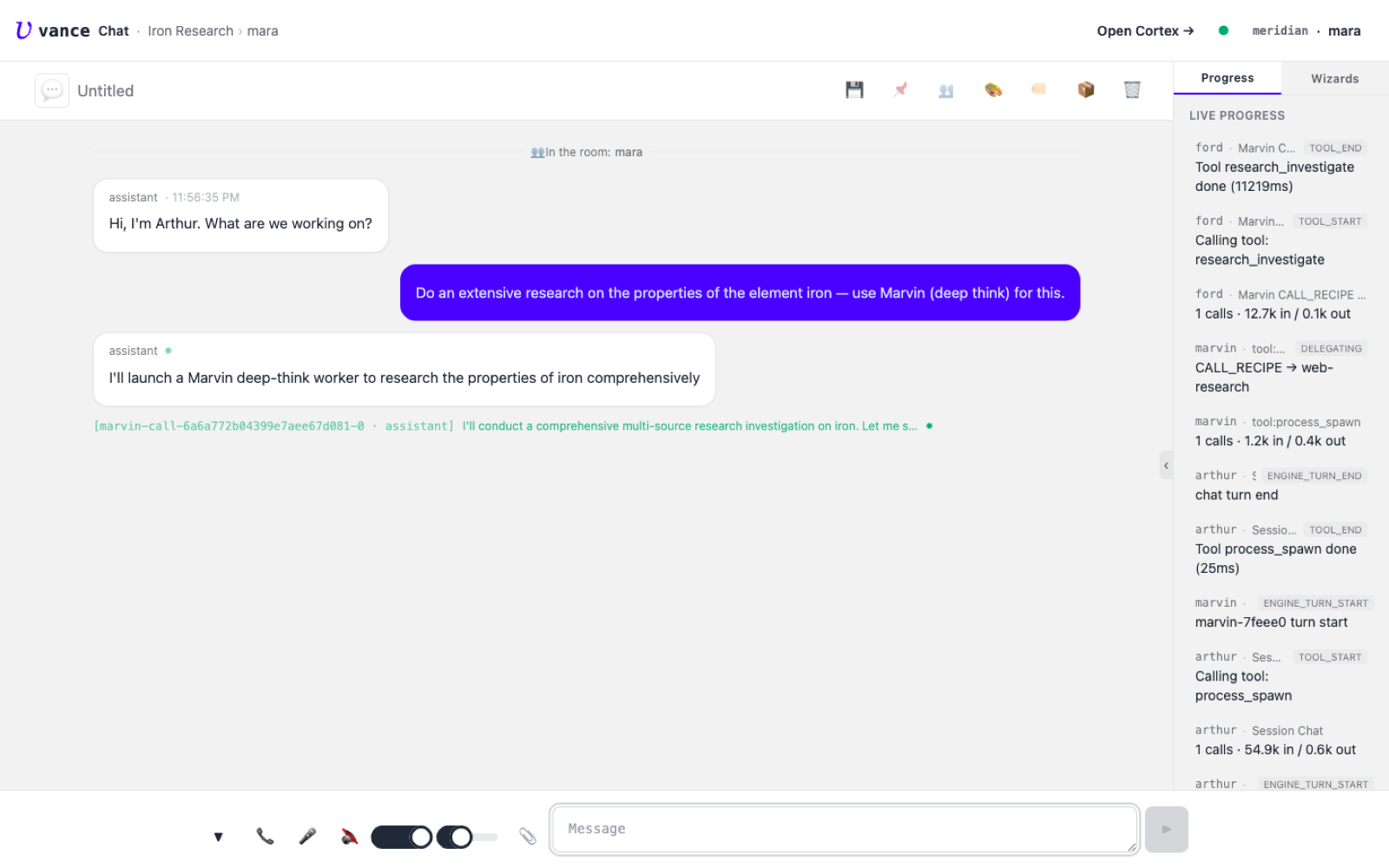
Task: Focus the Message input field
Action: pos(845,829)
